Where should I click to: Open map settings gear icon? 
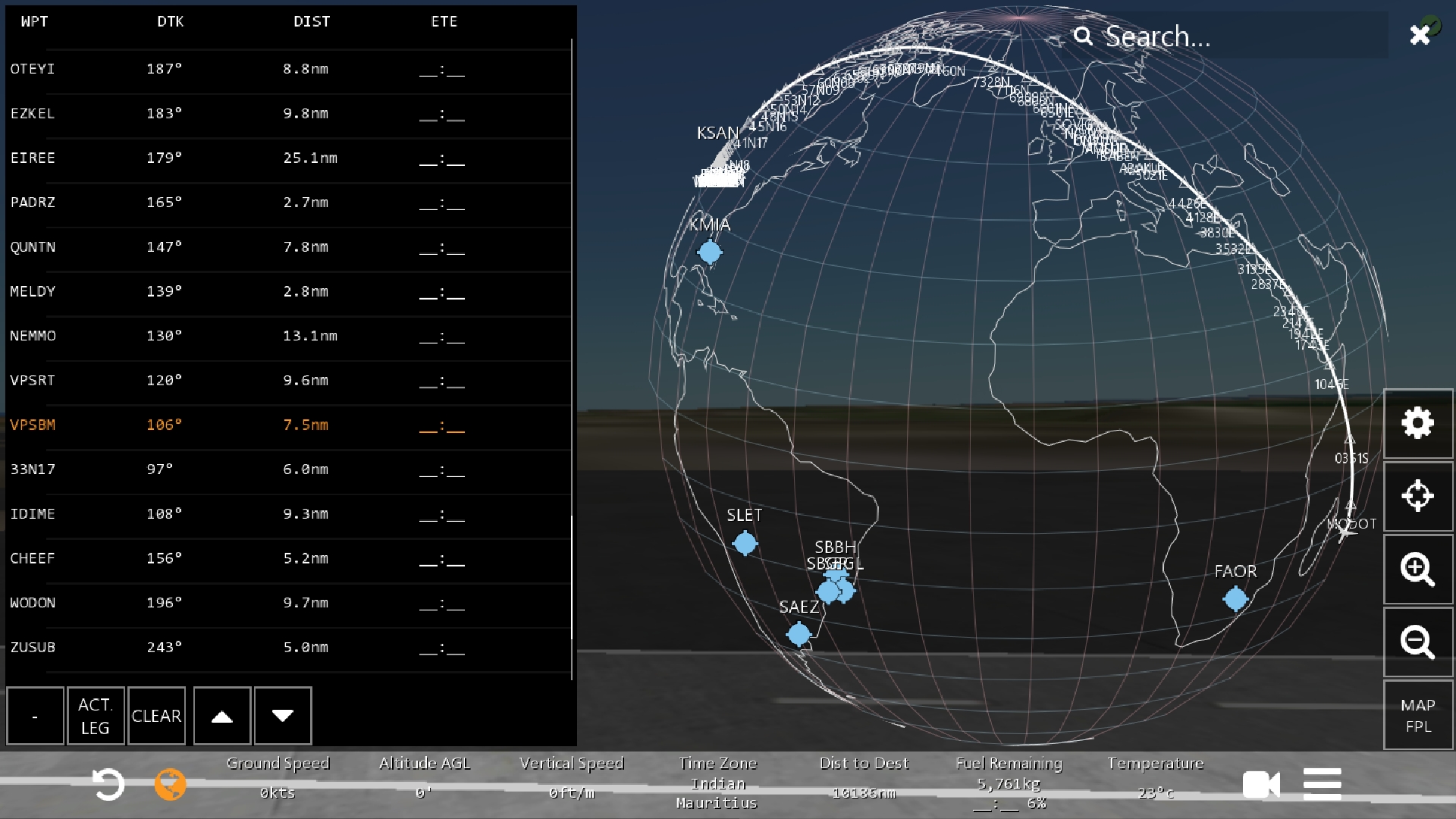[1417, 423]
